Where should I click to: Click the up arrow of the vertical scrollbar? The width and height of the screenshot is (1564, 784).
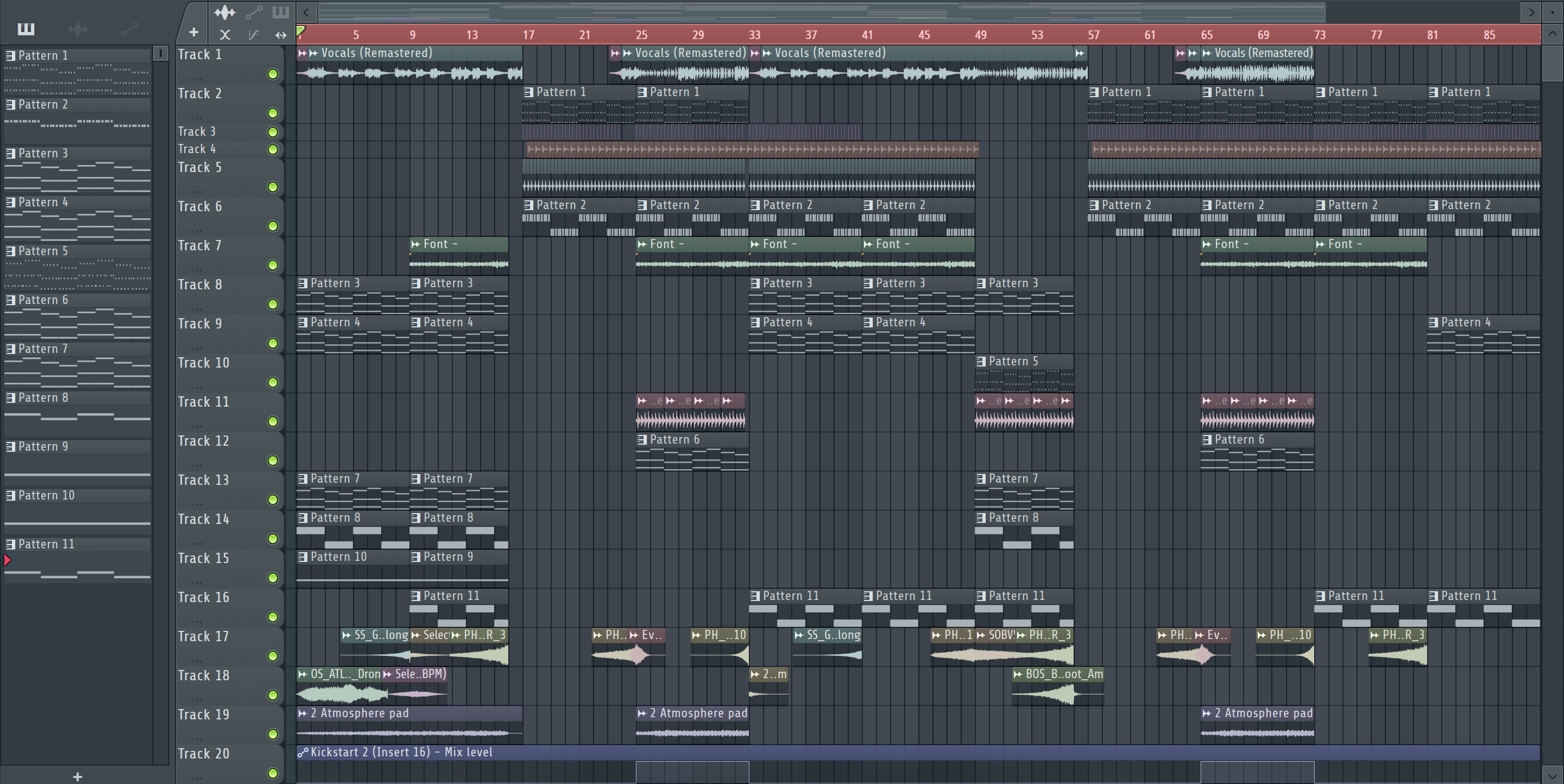(x=1553, y=34)
